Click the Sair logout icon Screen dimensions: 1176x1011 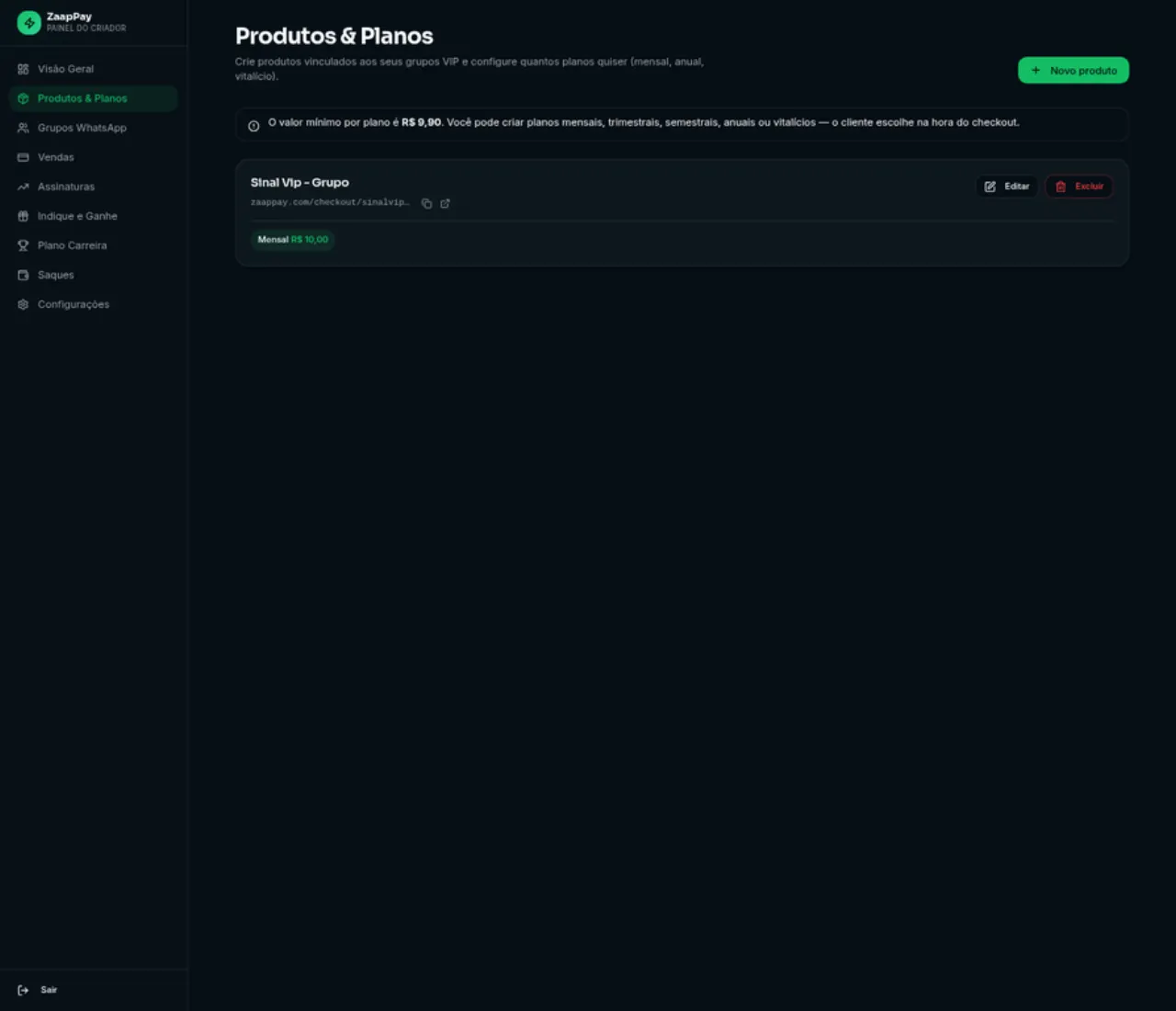(23, 990)
